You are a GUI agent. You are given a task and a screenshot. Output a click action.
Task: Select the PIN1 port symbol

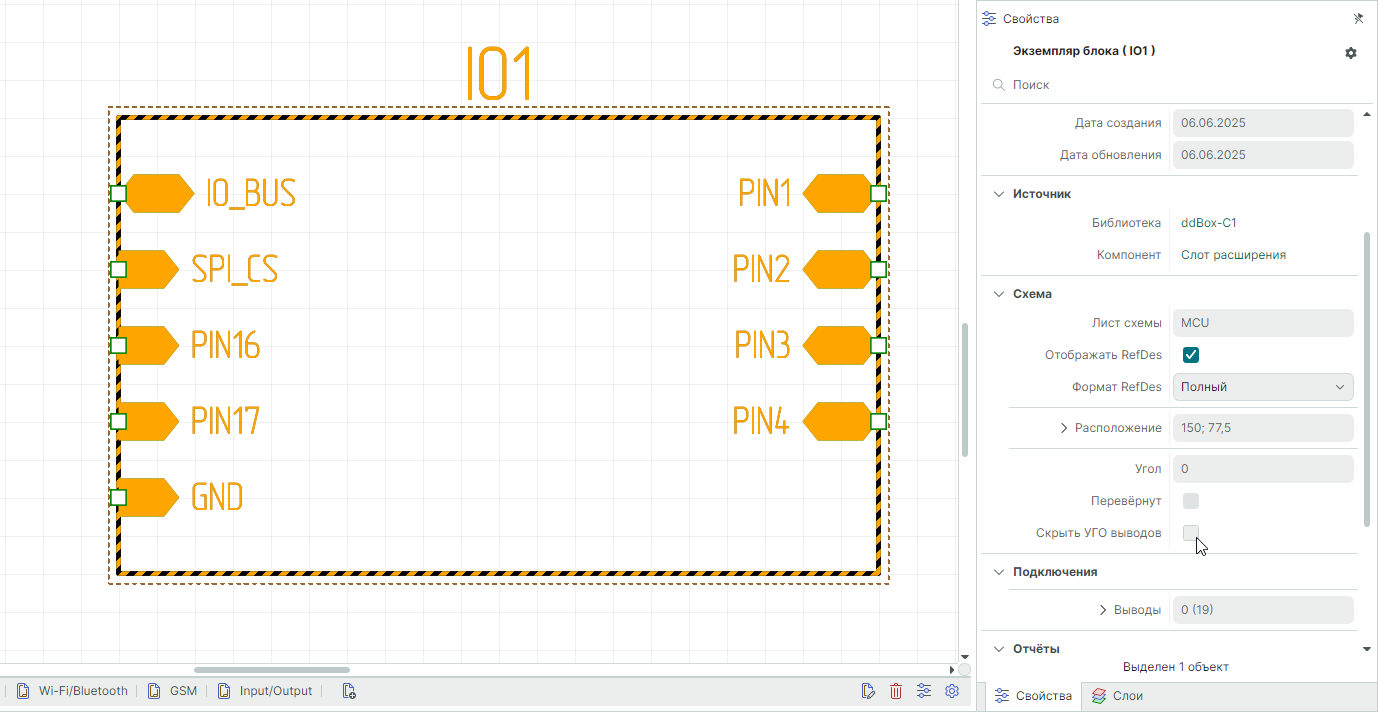(x=838, y=193)
